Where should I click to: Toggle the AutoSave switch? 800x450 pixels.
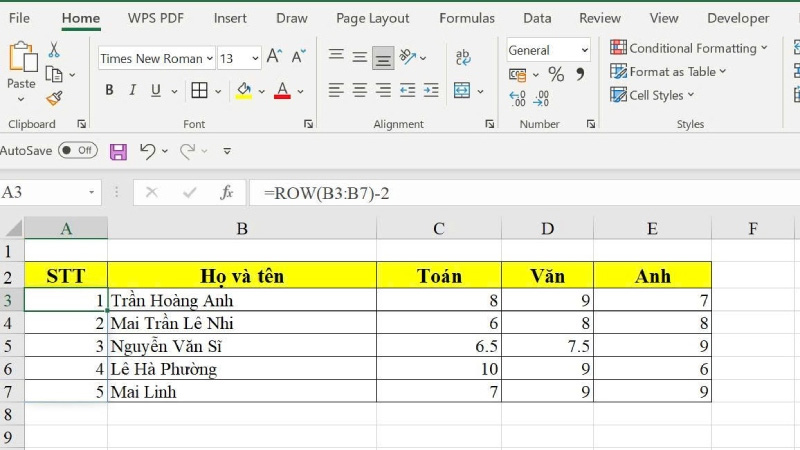coord(77,150)
